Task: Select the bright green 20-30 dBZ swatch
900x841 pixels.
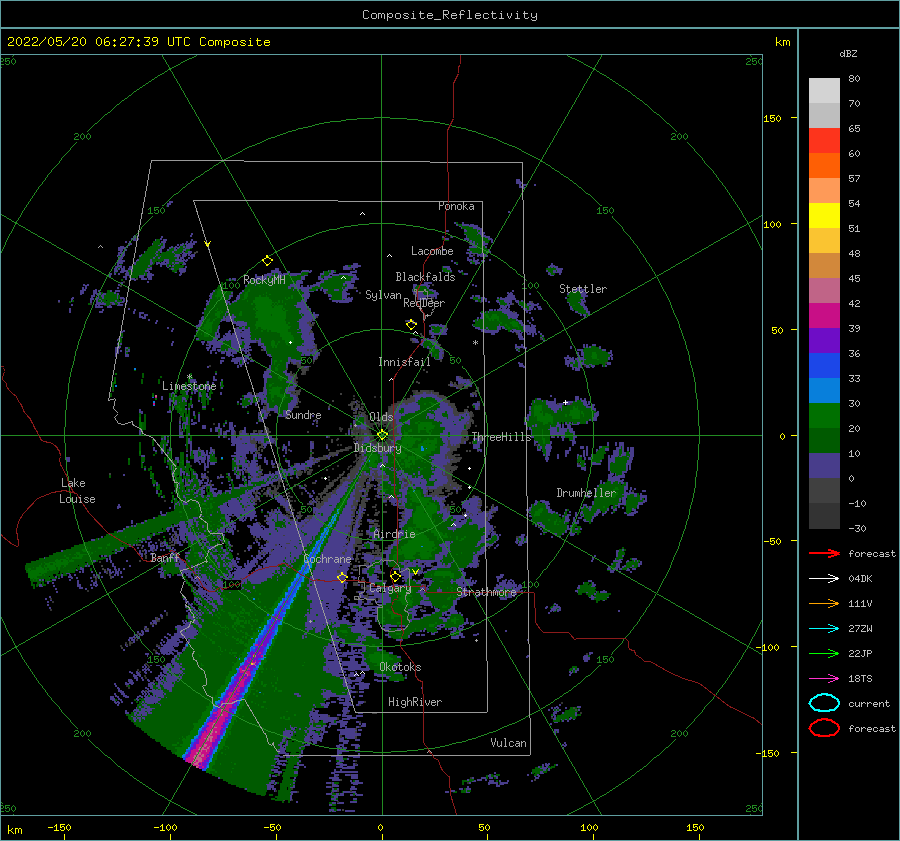Action: (824, 416)
